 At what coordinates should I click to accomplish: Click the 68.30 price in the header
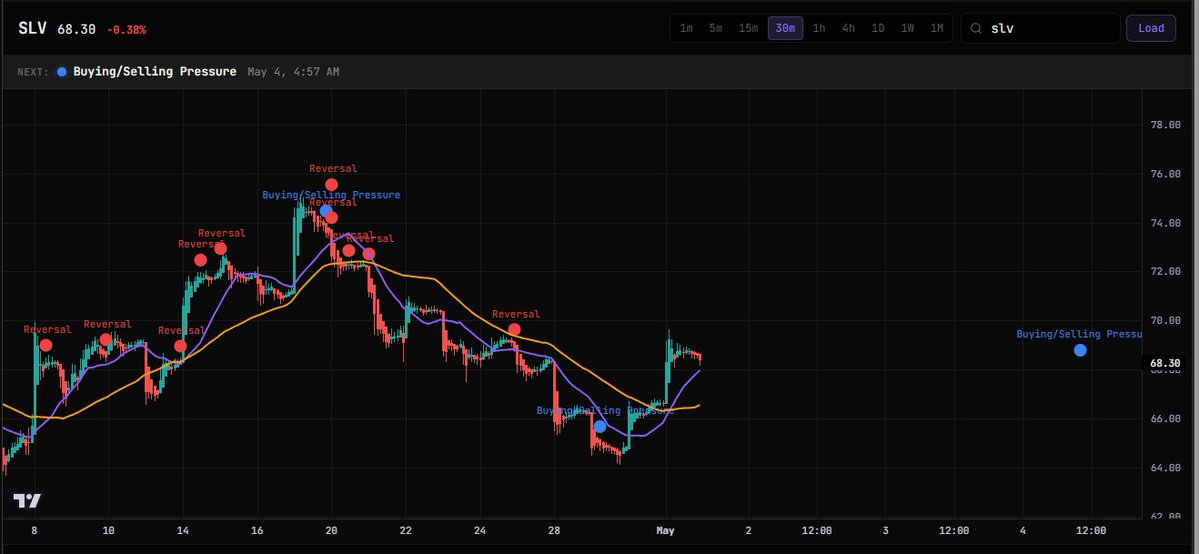click(76, 29)
